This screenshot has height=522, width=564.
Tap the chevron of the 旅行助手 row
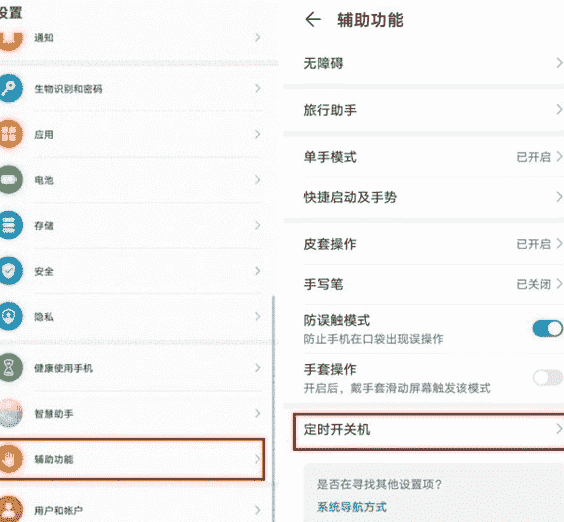pos(559,109)
